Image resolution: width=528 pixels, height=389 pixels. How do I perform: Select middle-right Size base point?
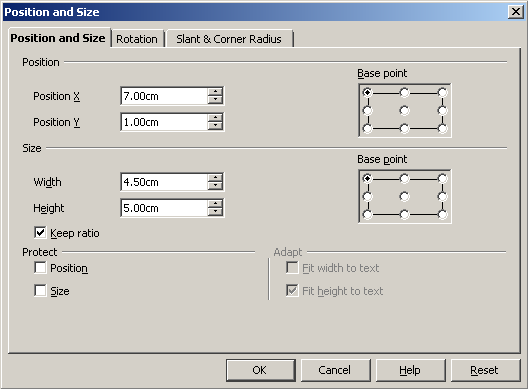coord(442,196)
